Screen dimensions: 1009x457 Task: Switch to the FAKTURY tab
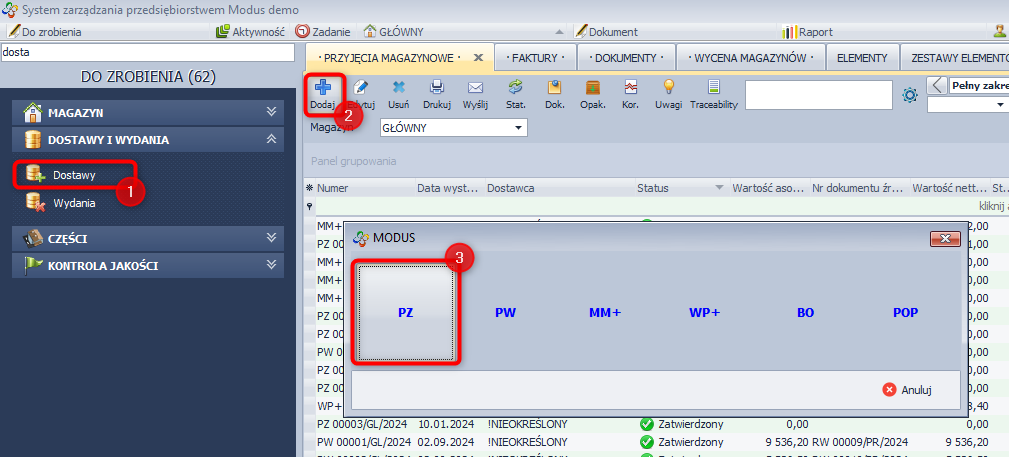coord(539,58)
